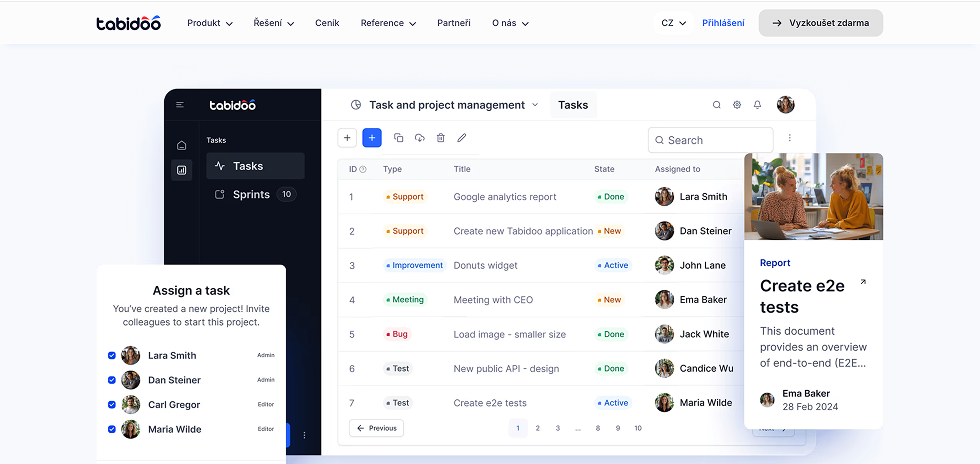Select Sprints in the sidebar
The image size is (980, 464).
[251, 194]
